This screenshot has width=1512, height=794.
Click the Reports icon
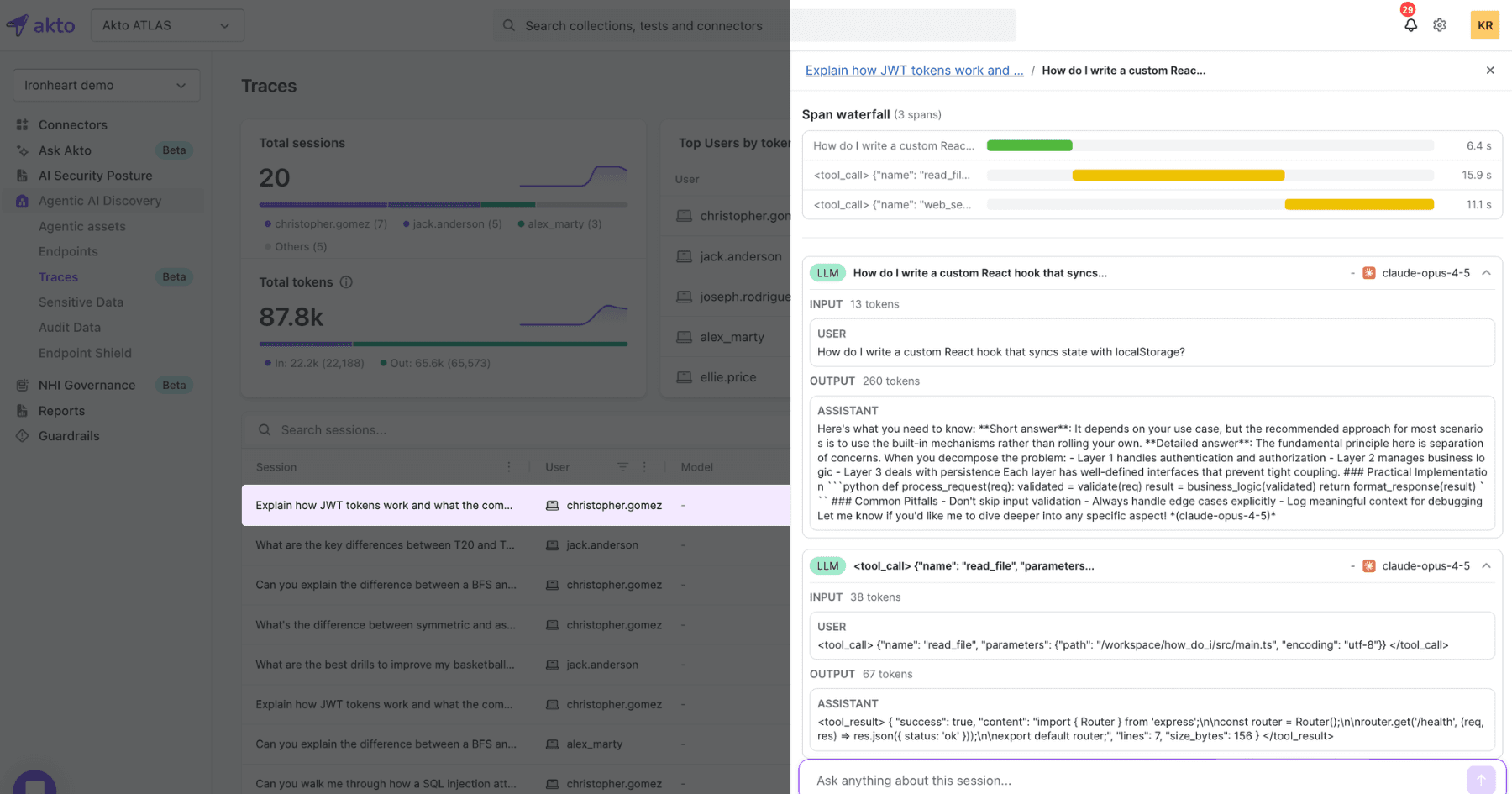click(x=23, y=411)
